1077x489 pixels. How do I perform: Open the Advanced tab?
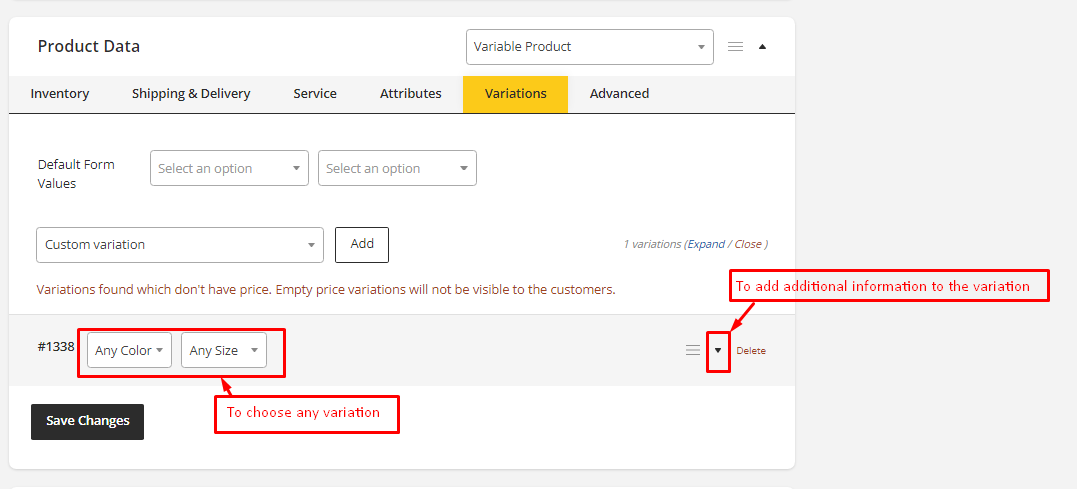619,94
